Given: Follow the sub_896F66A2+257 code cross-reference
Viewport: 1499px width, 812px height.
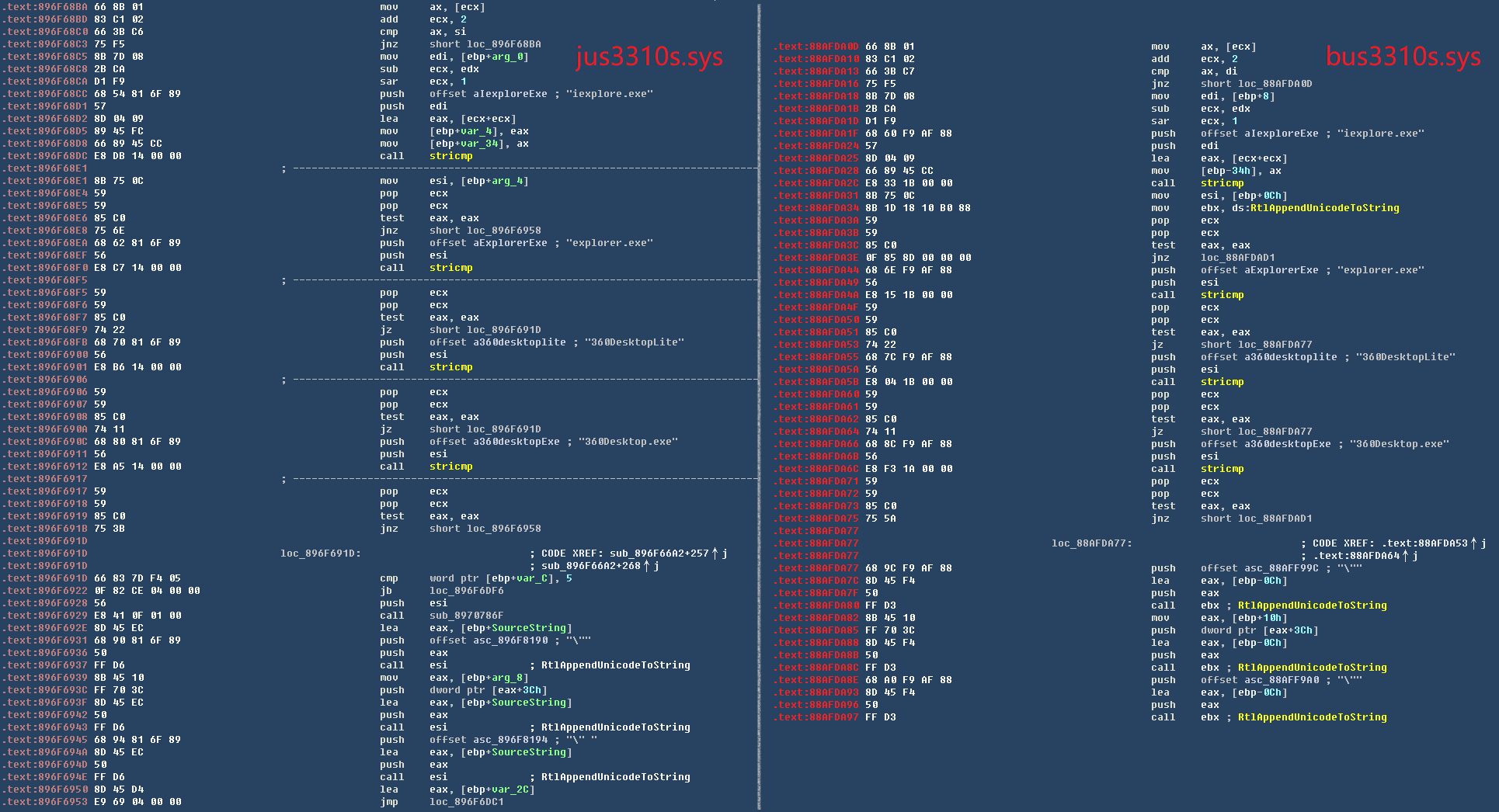Looking at the screenshot, I should pos(659,553).
